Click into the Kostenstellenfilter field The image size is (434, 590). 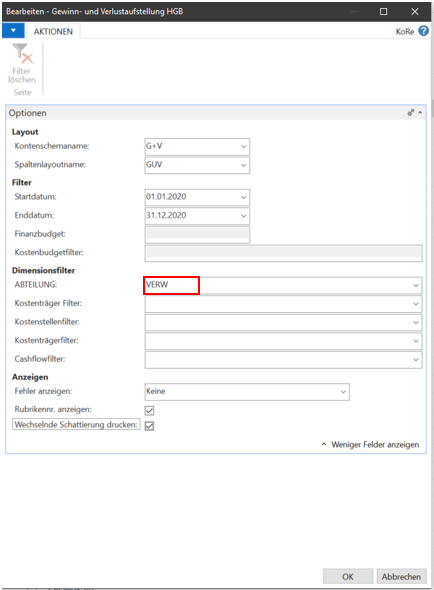tap(283, 322)
